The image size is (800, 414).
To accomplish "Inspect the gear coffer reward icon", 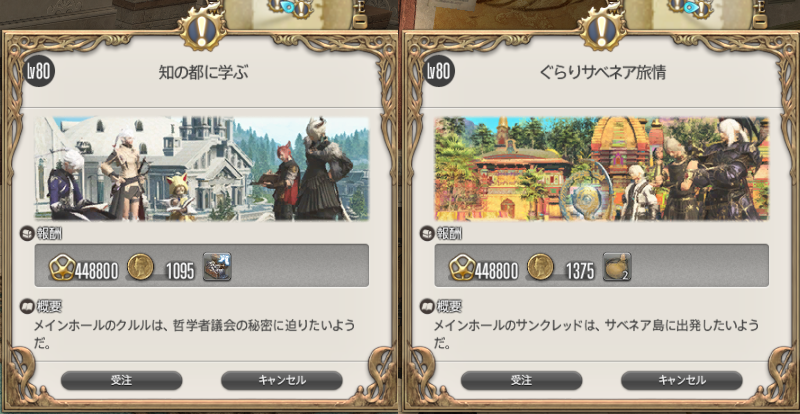I will tap(217, 266).
